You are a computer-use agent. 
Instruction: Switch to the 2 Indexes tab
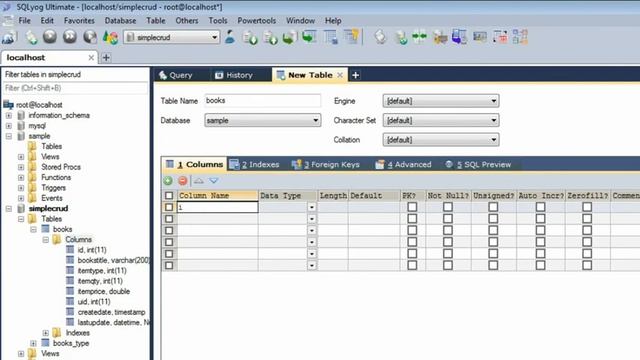coord(254,164)
